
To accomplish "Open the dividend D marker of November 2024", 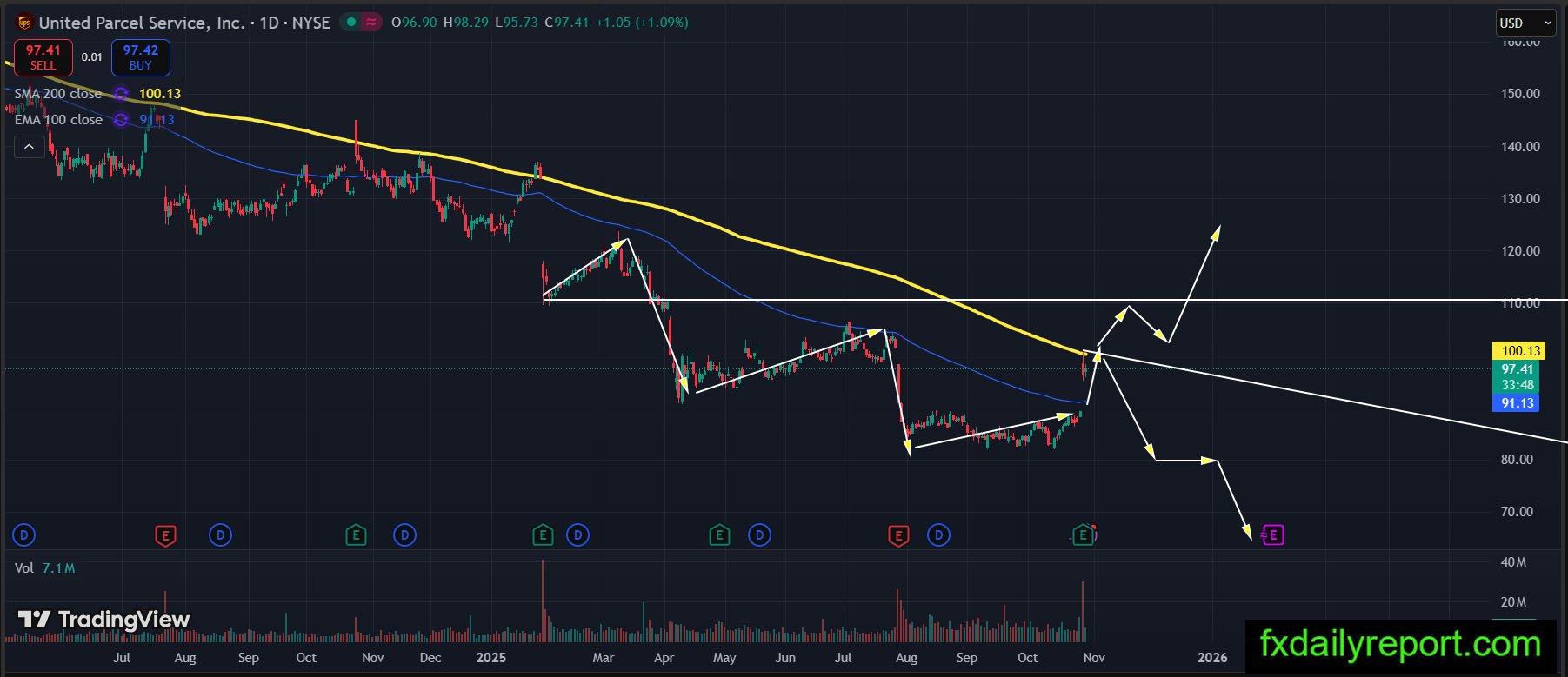I will coord(404,534).
